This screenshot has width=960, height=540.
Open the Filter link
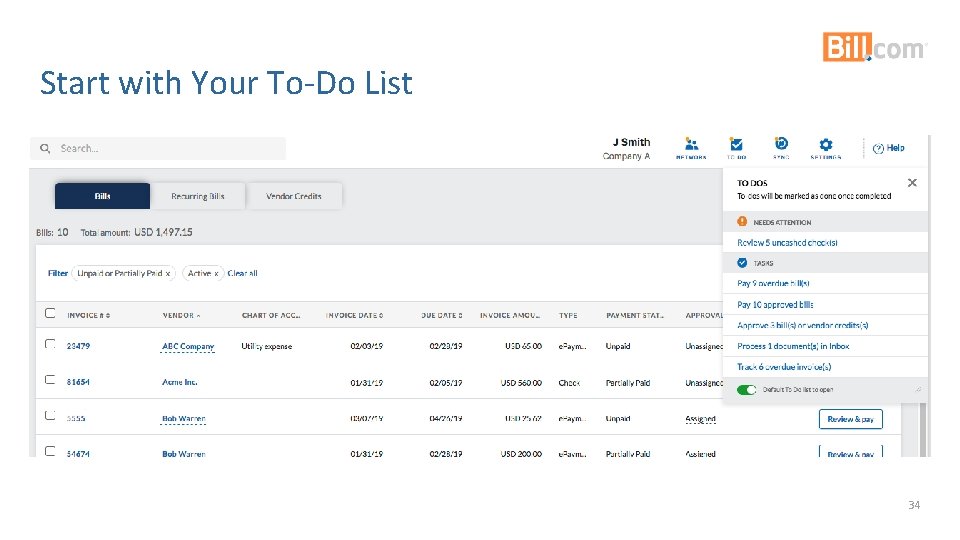(58, 274)
